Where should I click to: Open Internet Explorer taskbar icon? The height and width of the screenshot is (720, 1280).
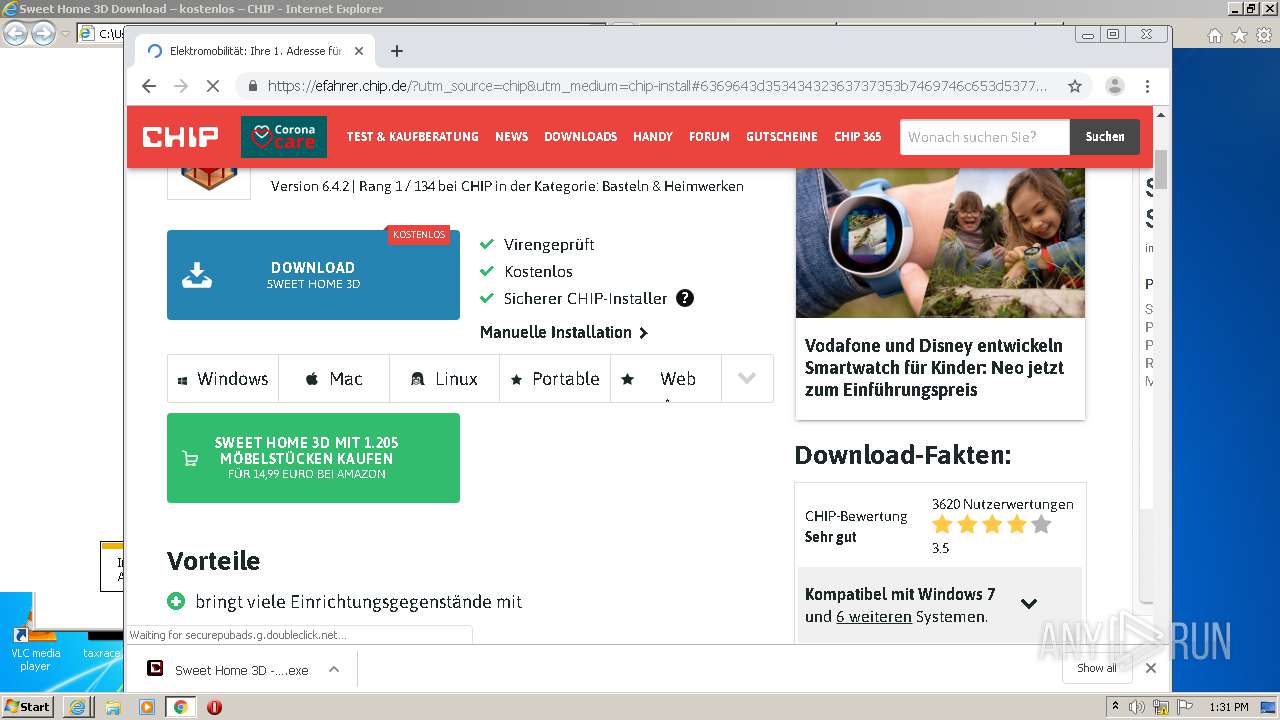(x=78, y=707)
